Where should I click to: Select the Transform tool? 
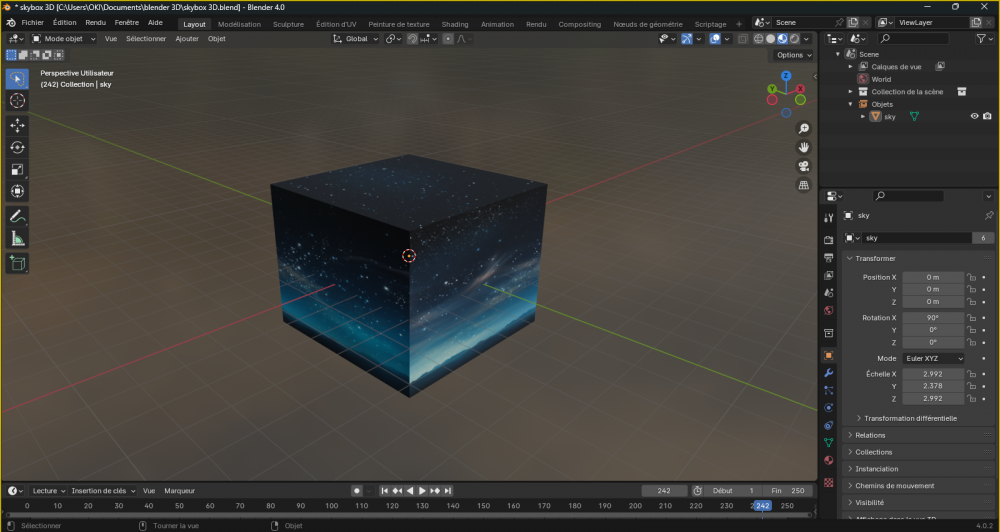pyautogui.click(x=17, y=191)
